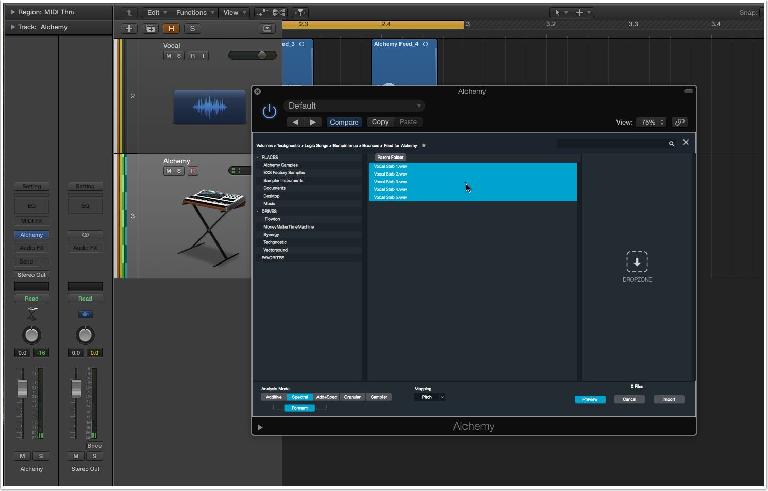768x491 pixels.
Task: Click the Cancel button in import browser
Action: 629,399
